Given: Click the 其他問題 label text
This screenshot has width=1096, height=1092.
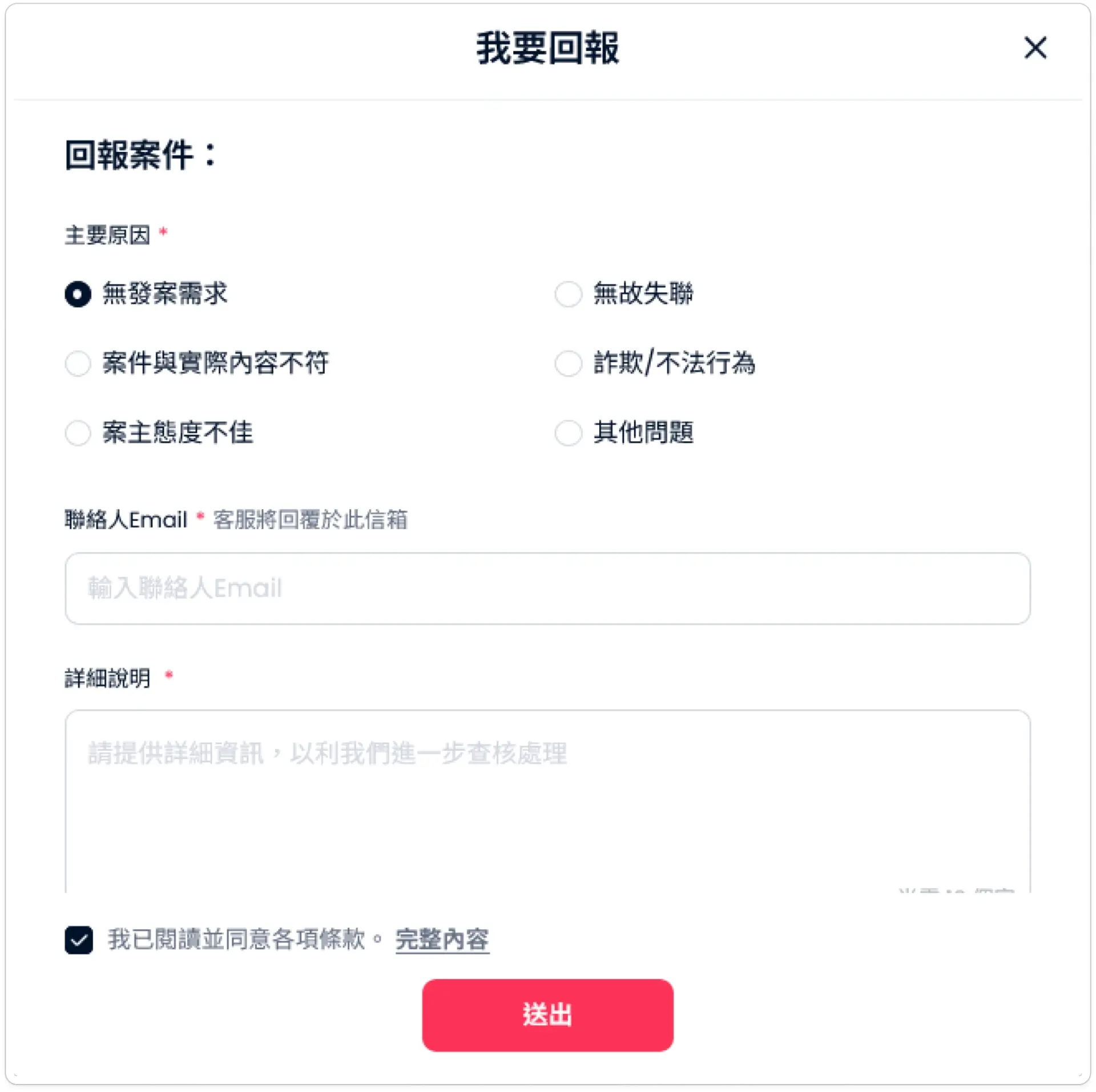Looking at the screenshot, I should [x=643, y=433].
